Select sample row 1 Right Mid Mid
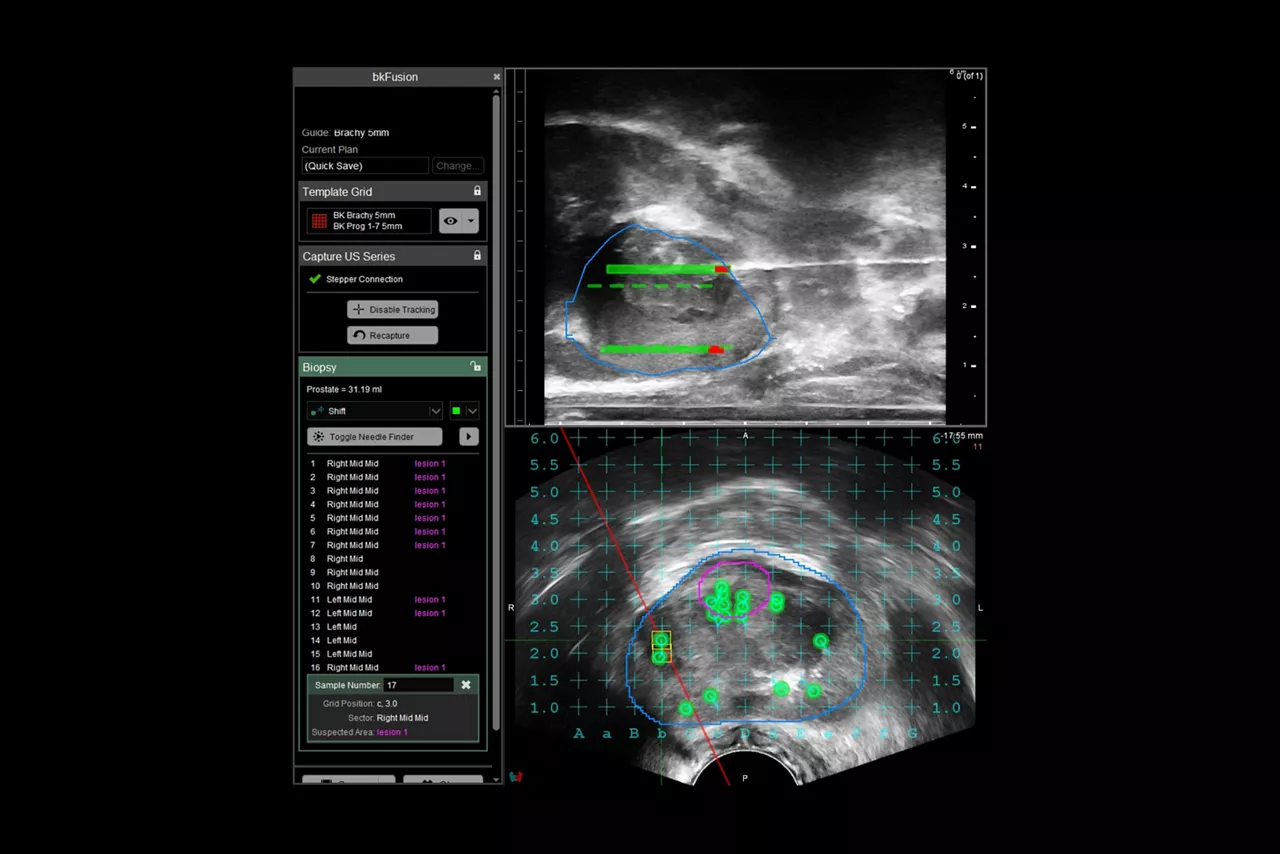This screenshot has width=1280, height=854. click(x=392, y=464)
